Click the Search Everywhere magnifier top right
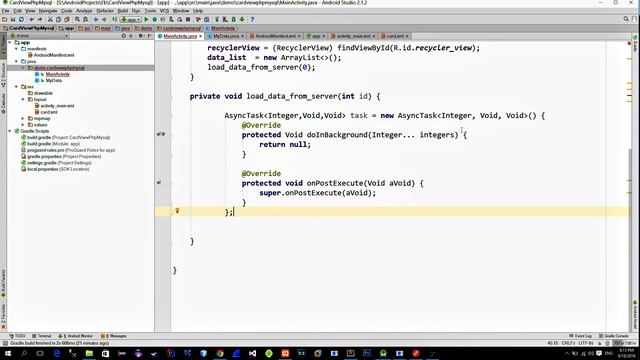 [626, 19]
